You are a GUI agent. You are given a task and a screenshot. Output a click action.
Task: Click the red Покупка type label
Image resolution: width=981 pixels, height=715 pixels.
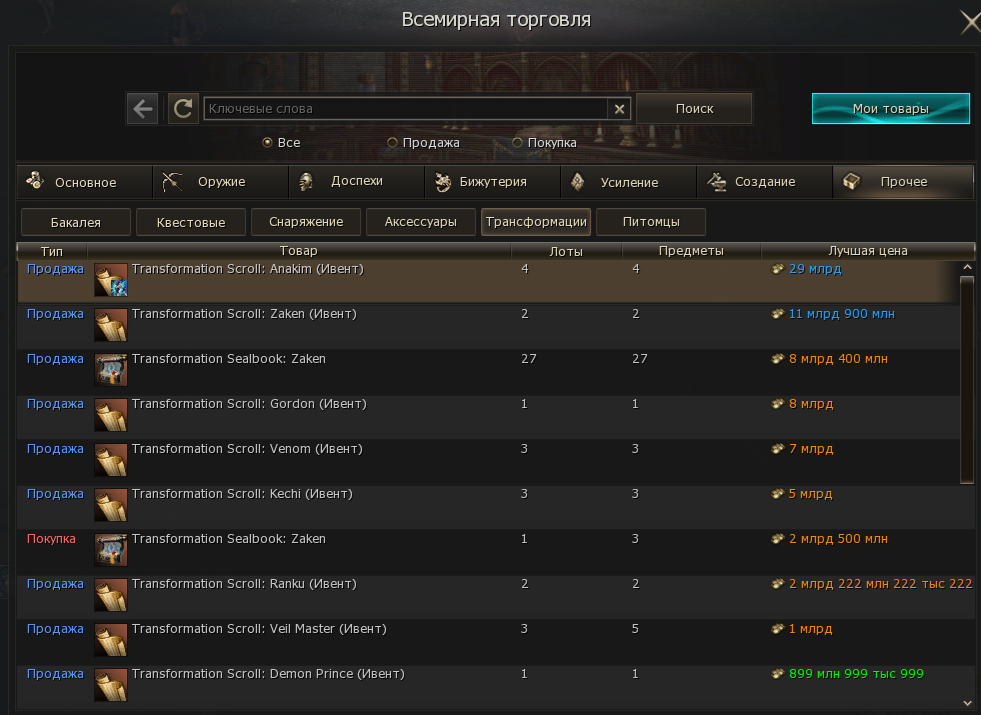pos(51,539)
